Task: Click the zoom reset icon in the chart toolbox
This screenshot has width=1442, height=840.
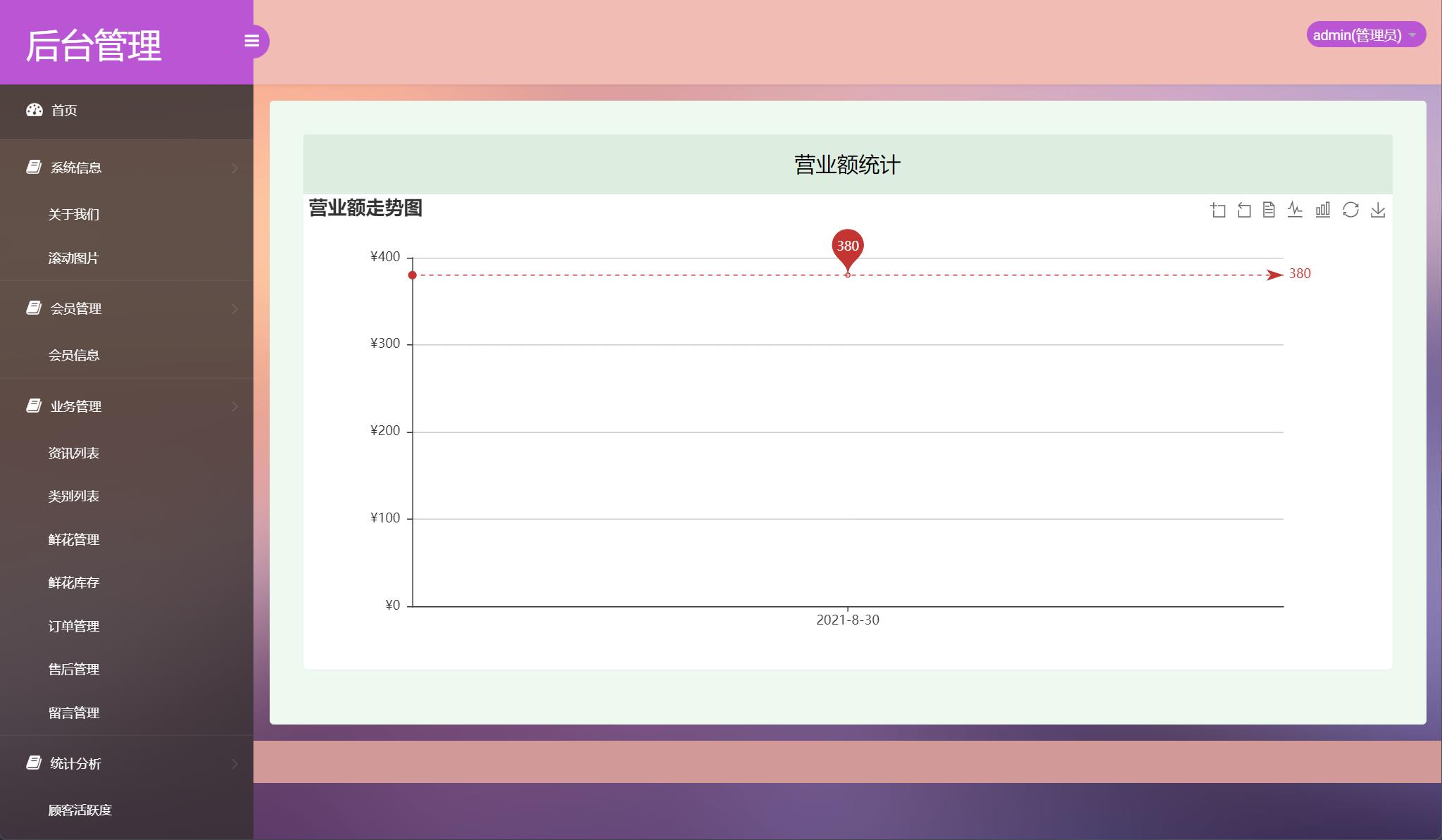Action: pos(1243,210)
